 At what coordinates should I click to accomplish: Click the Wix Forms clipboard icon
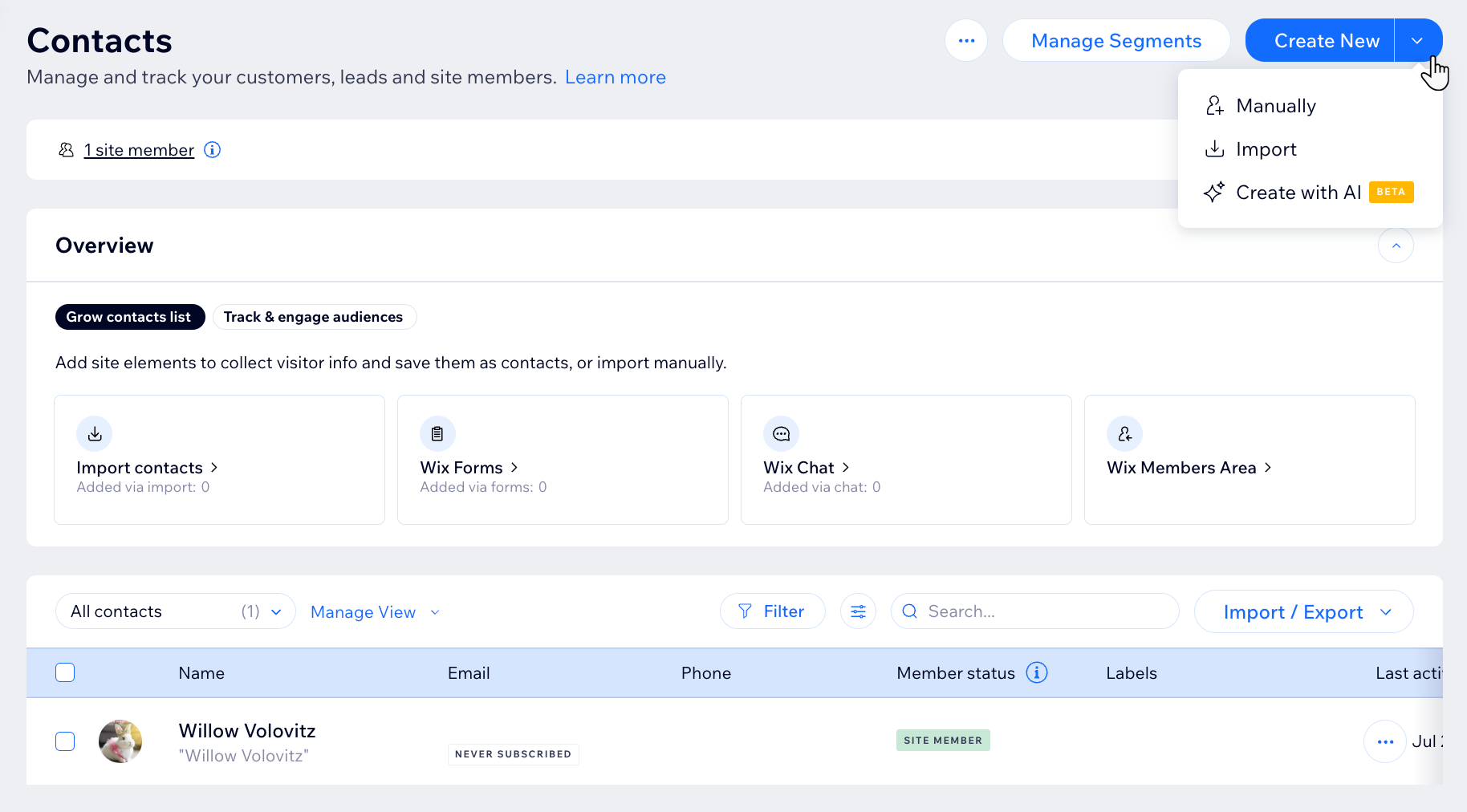click(437, 434)
